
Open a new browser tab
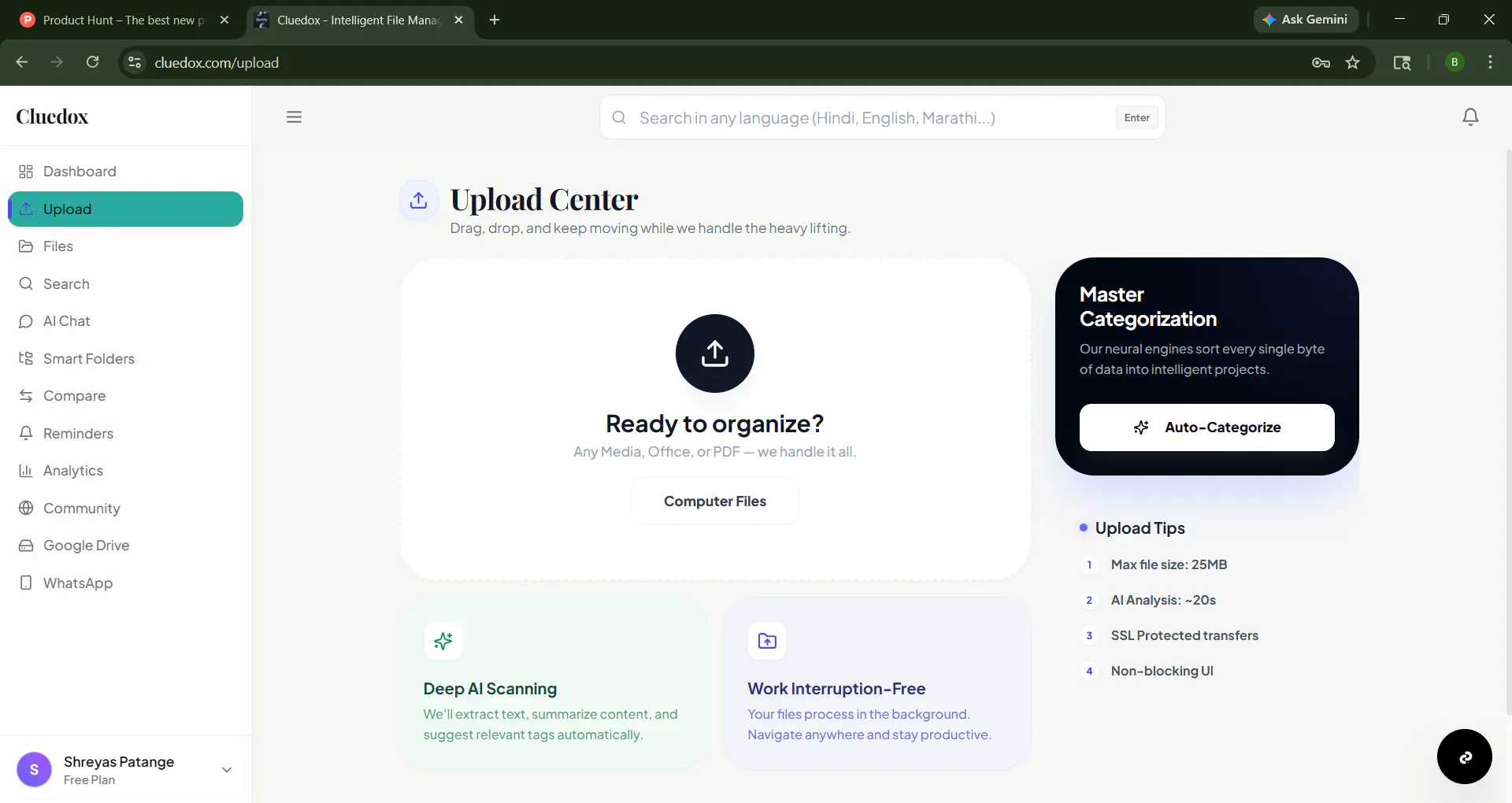click(x=495, y=20)
